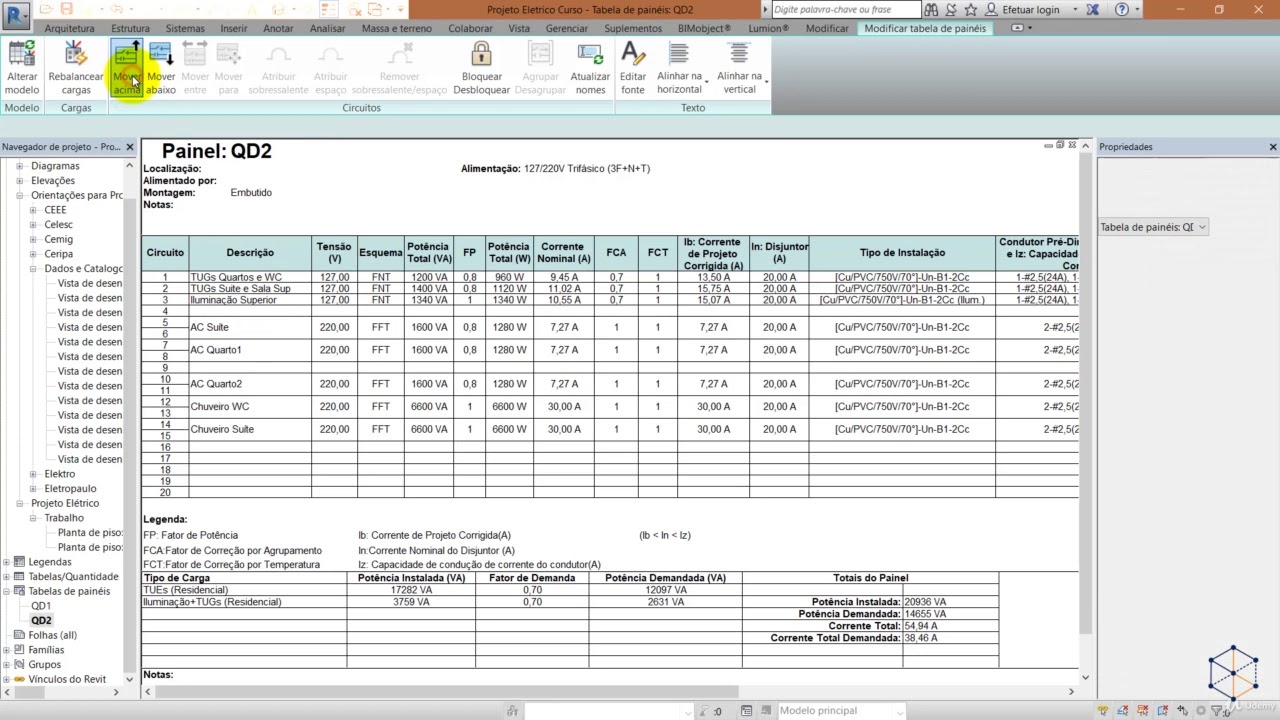Select Iluminação Superior description cell

[250, 300]
